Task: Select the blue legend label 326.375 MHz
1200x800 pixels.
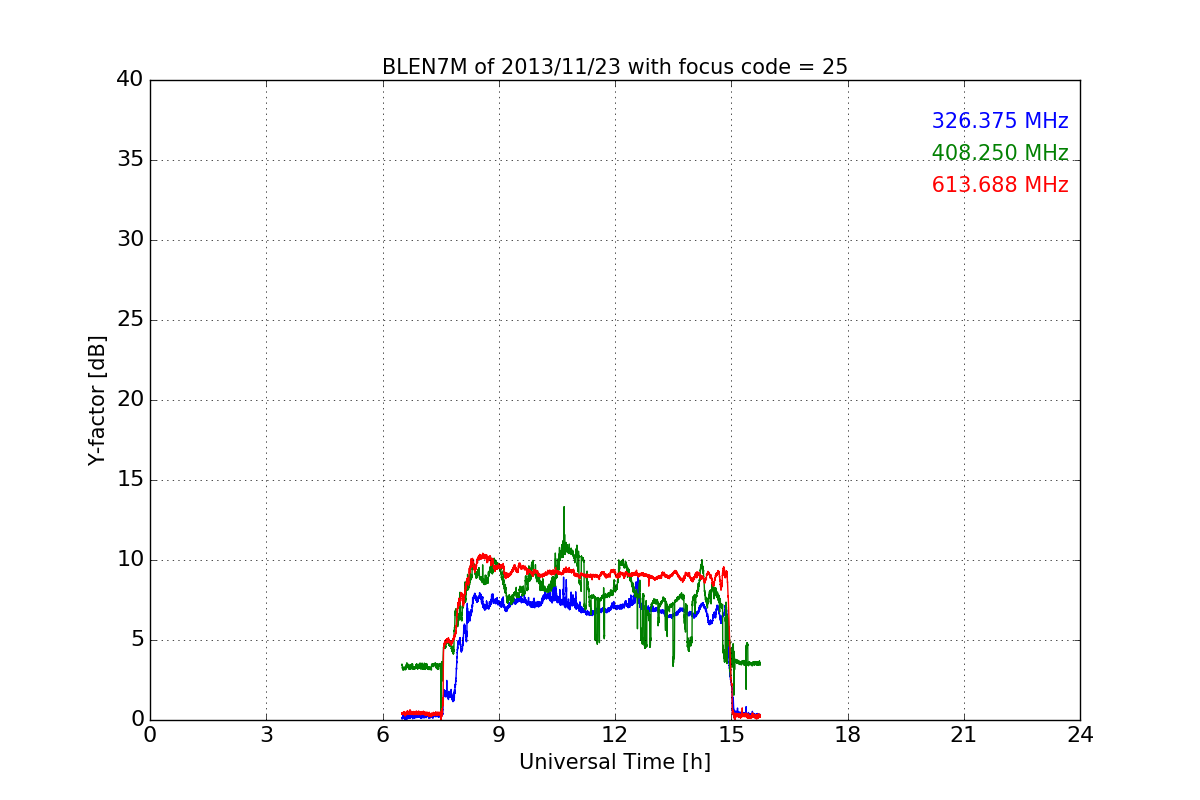Action: (1000, 121)
